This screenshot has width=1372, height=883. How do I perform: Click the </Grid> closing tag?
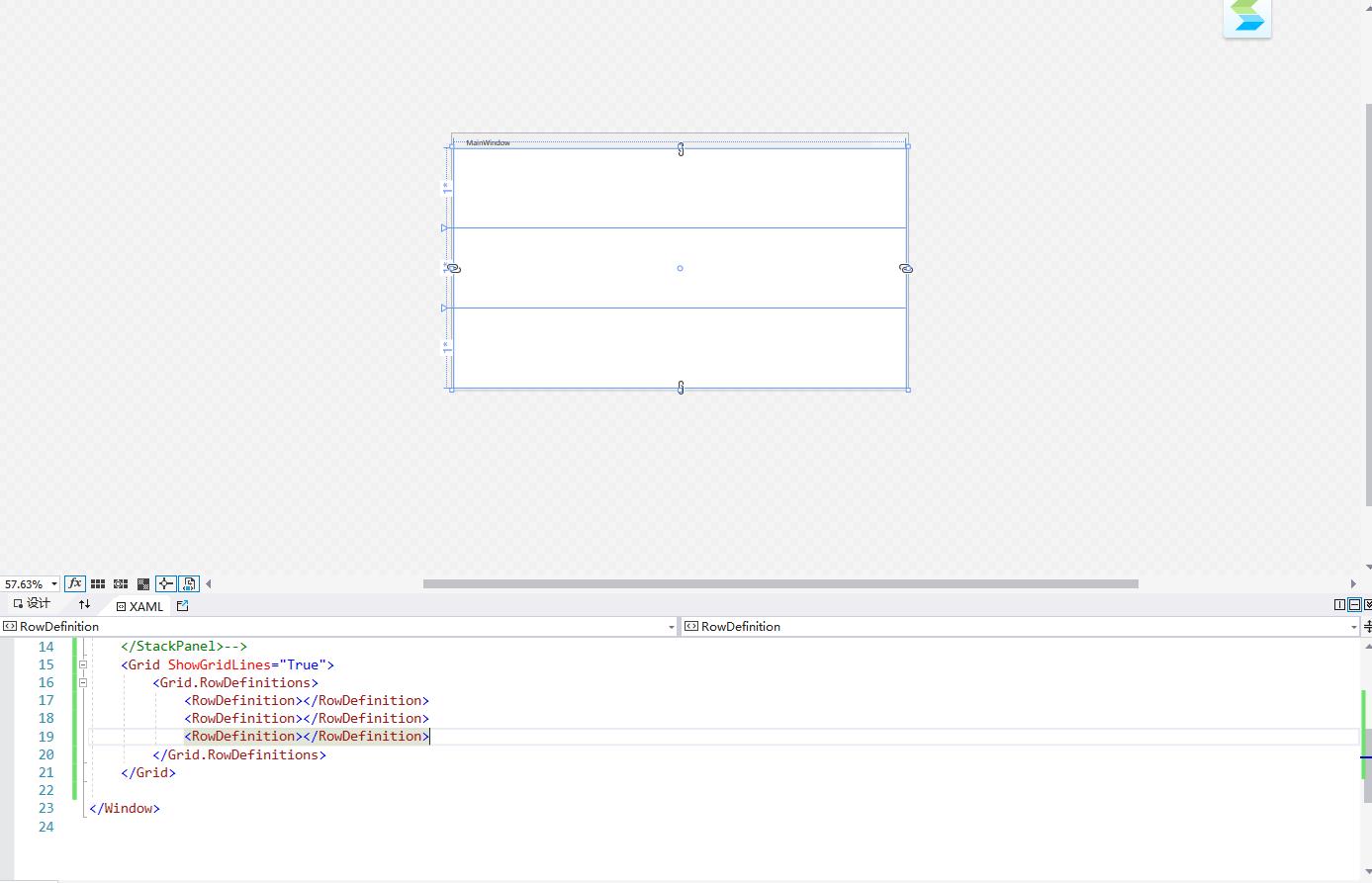[148, 772]
